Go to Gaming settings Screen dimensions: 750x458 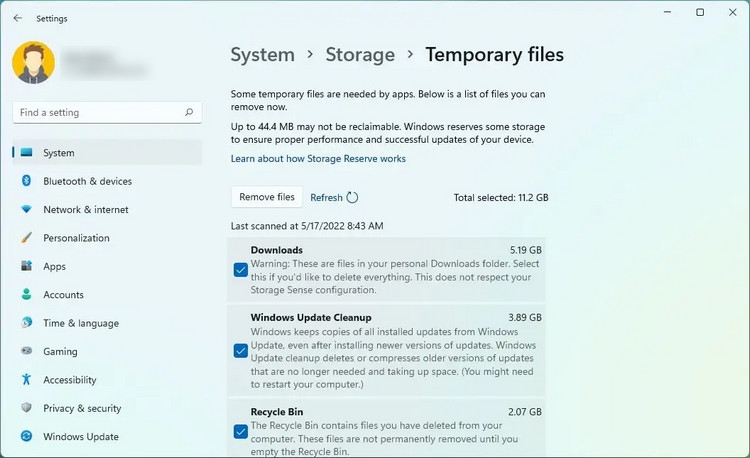[60, 351]
